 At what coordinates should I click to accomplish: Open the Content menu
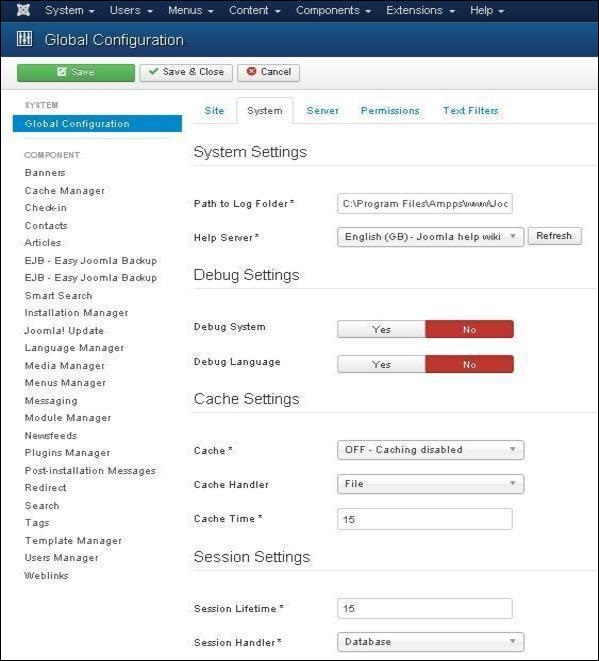[255, 11]
